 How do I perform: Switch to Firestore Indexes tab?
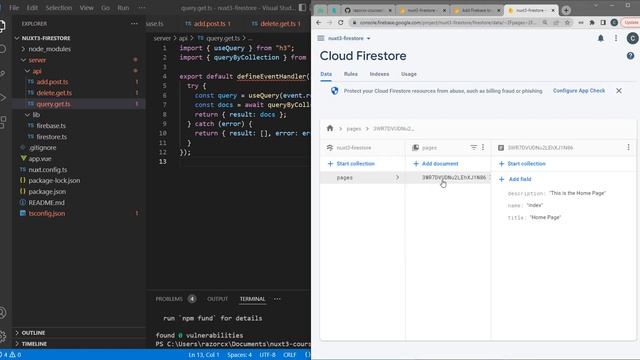tap(379, 74)
